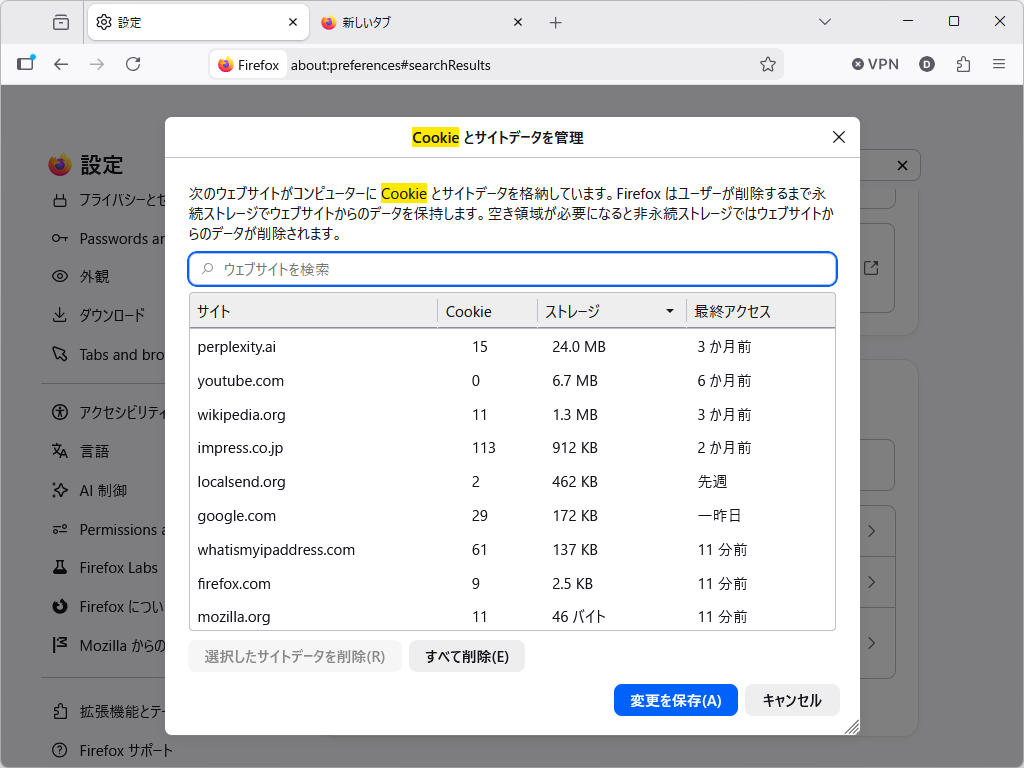Close the 新しいタブ tab
Image resolution: width=1024 pixels, height=768 pixels.
(x=518, y=22)
